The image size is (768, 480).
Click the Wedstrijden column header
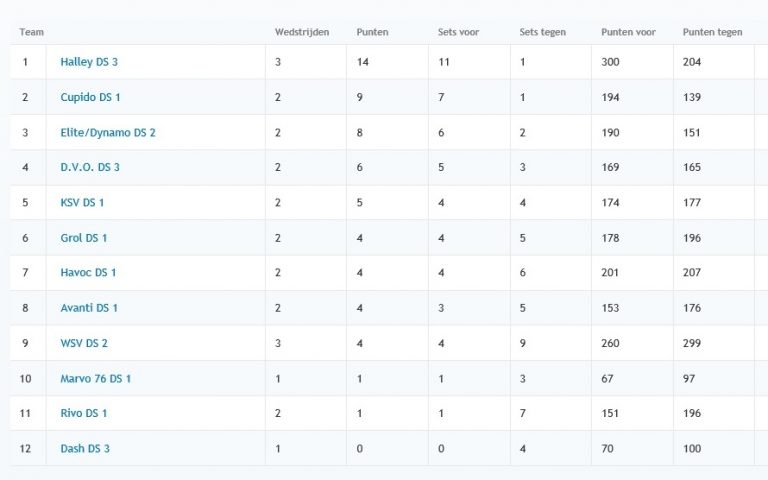[x=302, y=32]
